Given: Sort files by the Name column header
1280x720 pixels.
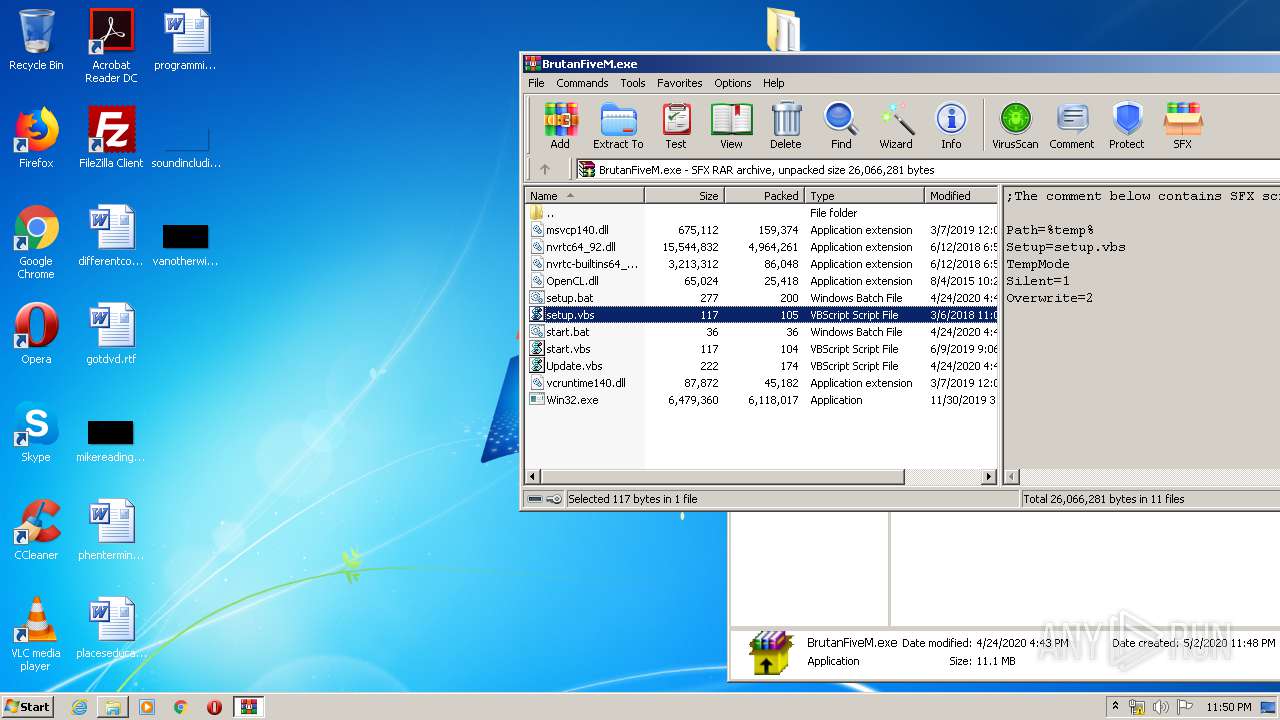Looking at the screenshot, I should pyautogui.click(x=584, y=196).
